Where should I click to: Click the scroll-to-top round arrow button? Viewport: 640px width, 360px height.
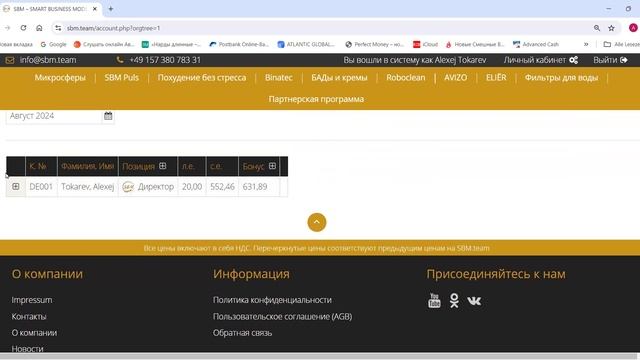pyautogui.click(x=317, y=222)
